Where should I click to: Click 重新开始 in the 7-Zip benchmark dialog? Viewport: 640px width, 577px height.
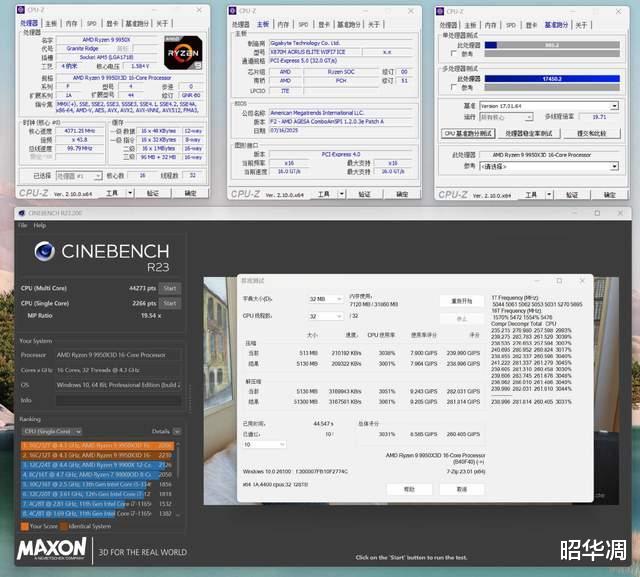[x=462, y=301]
